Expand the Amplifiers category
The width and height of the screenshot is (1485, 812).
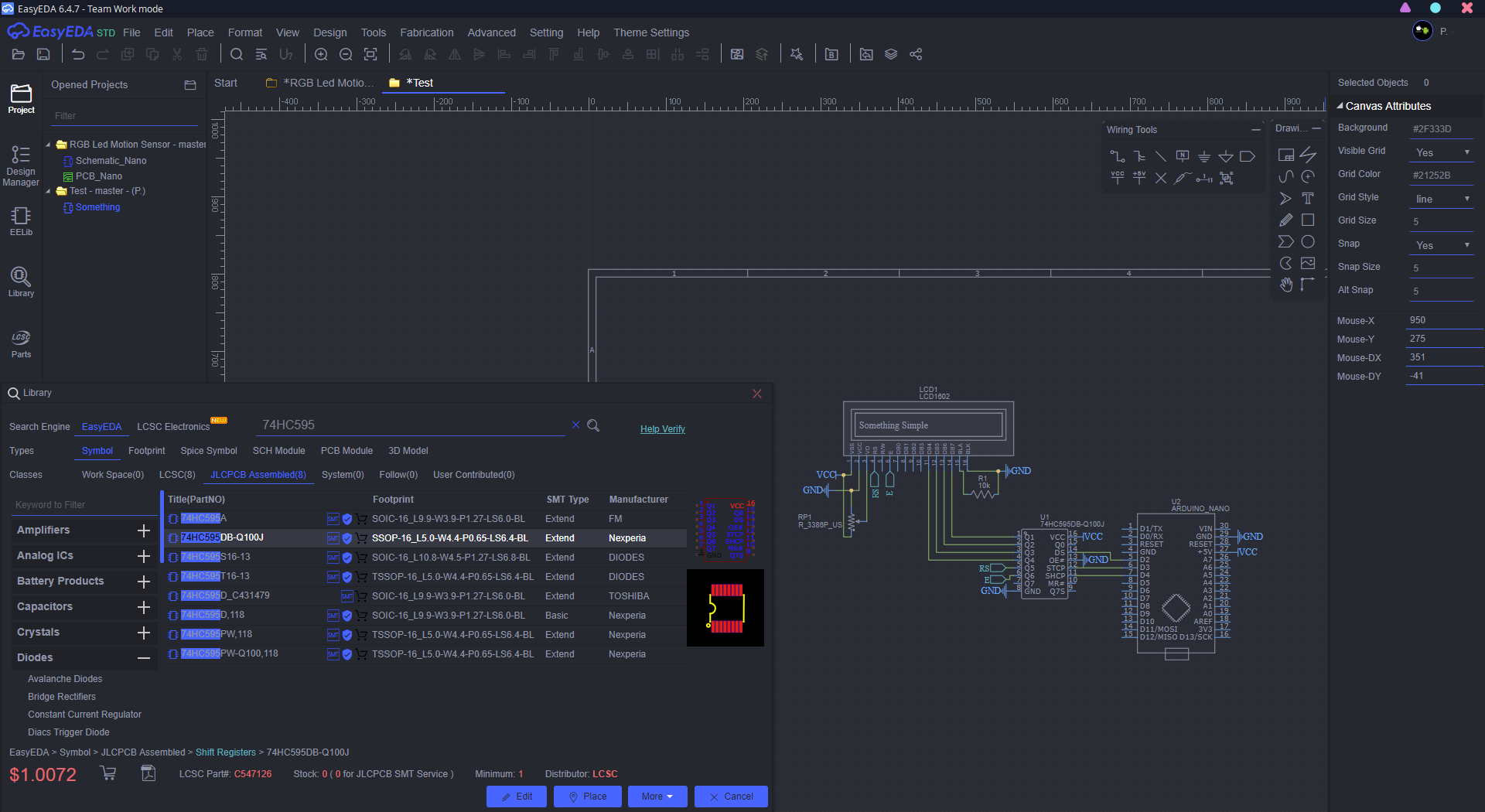tap(143, 531)
